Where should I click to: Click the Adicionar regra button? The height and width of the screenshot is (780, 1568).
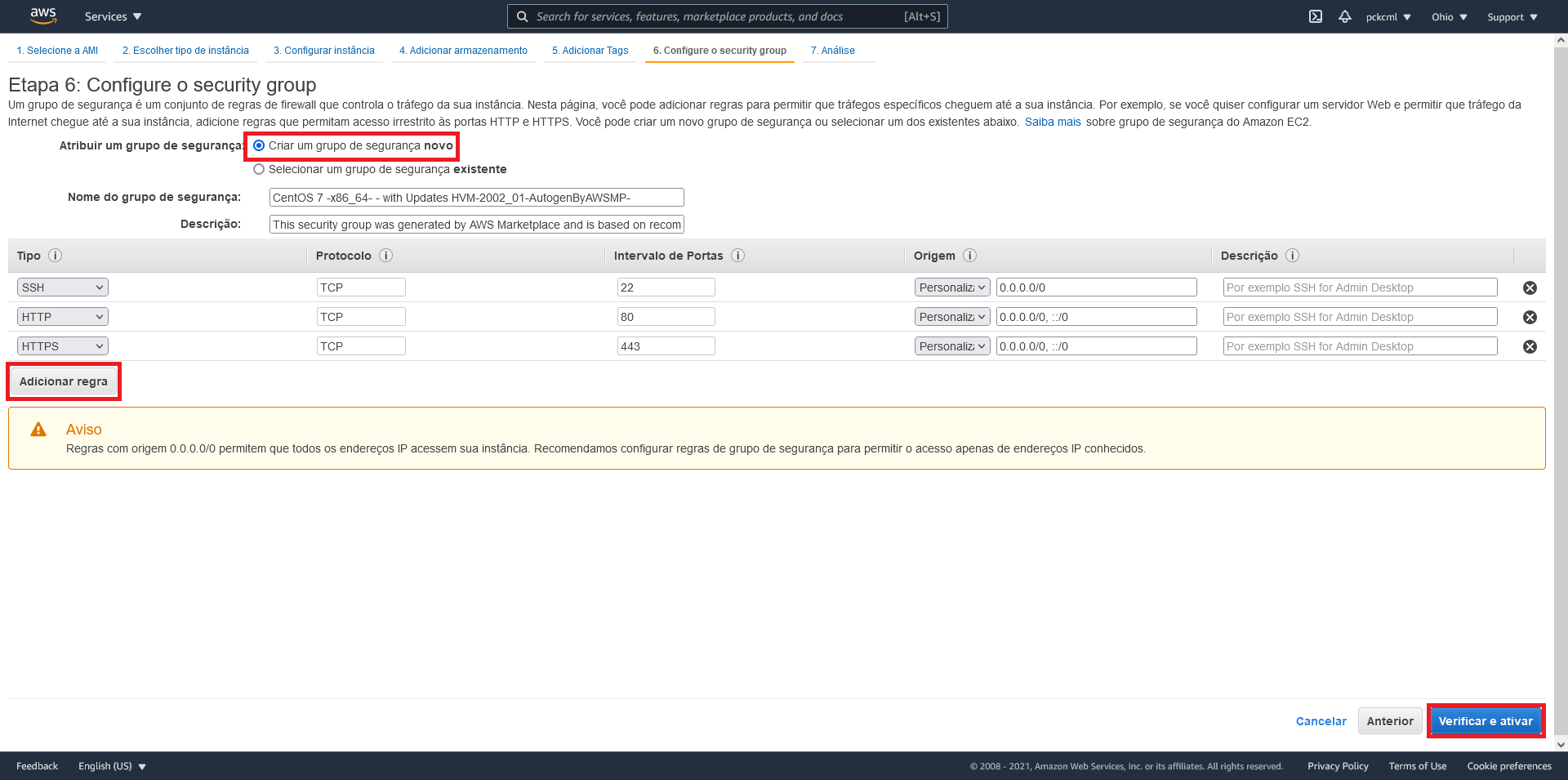64,381
